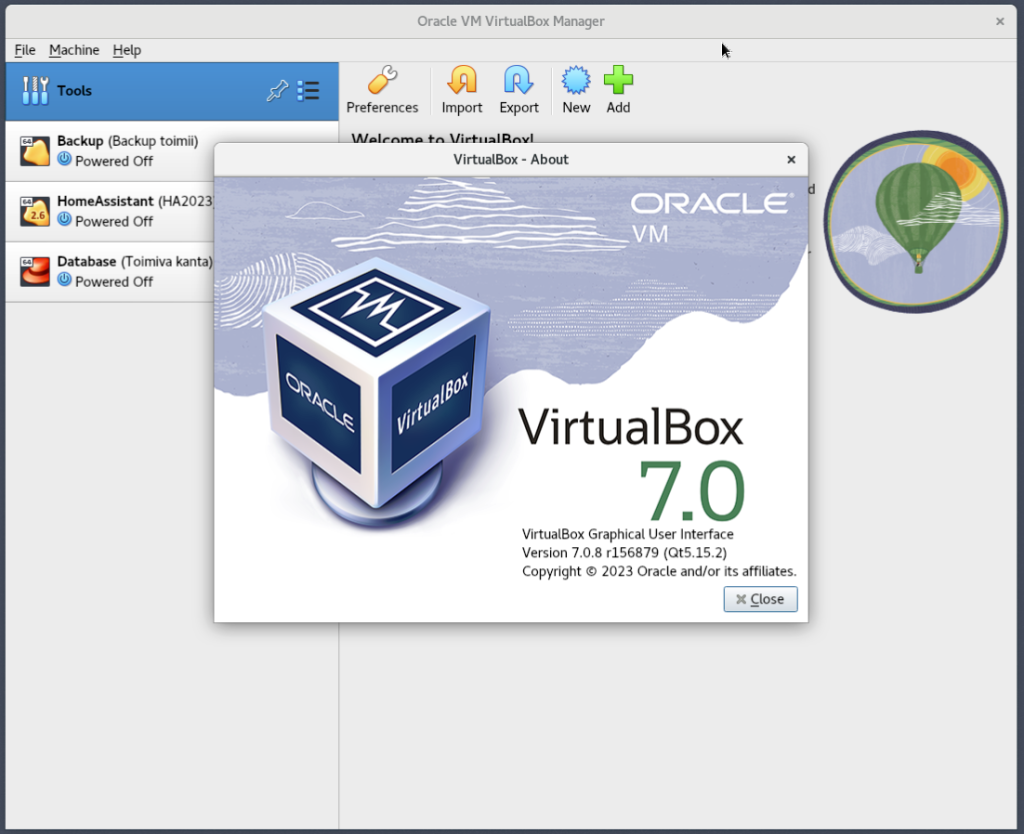Select the HomeAssistant virtual machine
1024x834 pixels.
pos(110,211)
